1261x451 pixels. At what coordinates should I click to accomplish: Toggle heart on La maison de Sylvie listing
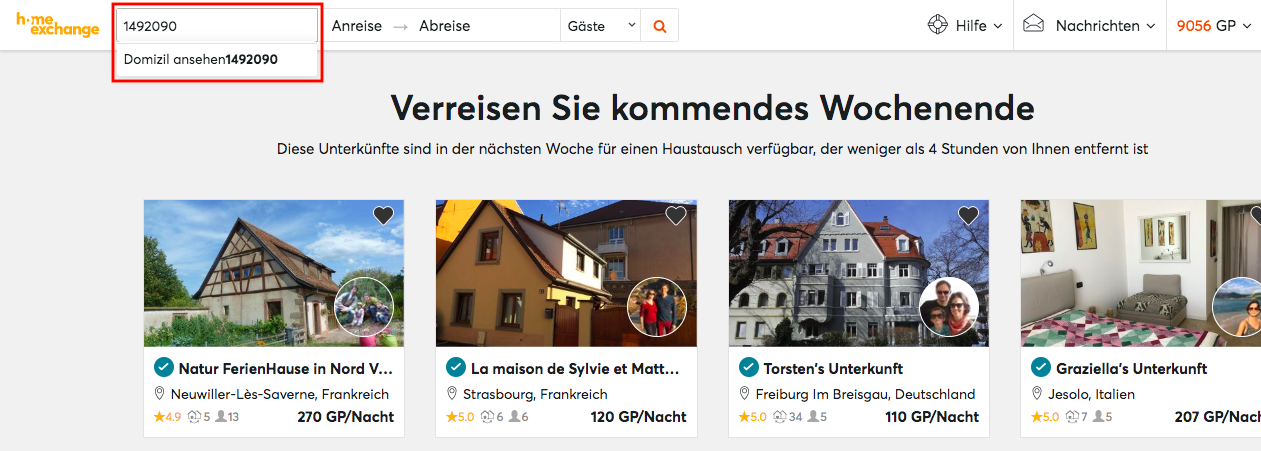(x=676, y=215)
